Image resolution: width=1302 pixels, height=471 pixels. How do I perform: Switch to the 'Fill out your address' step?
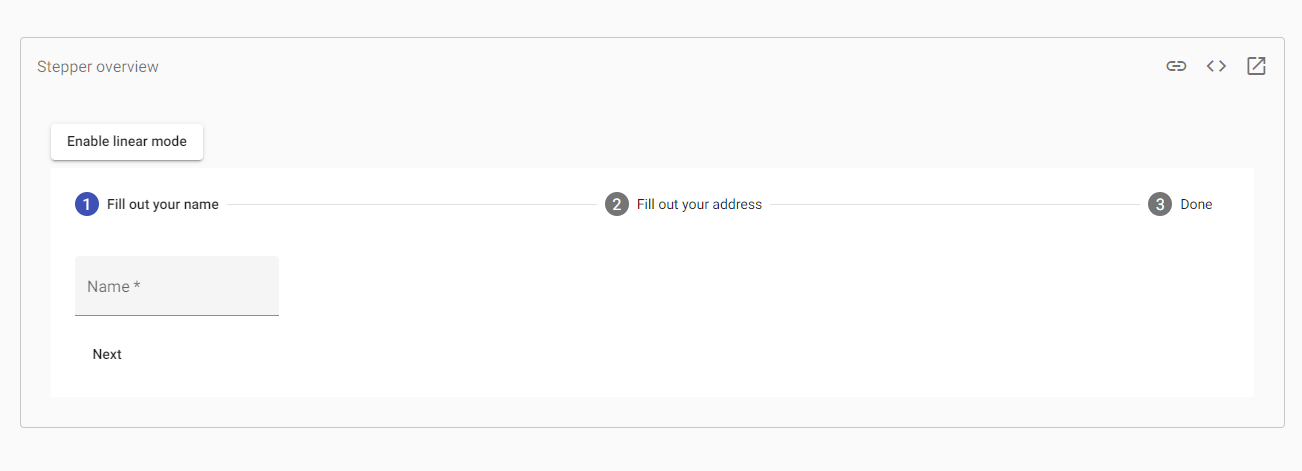pos(683,204)
